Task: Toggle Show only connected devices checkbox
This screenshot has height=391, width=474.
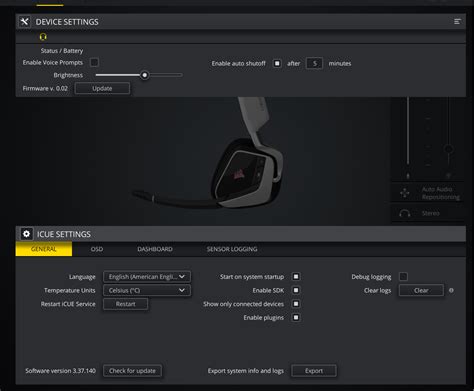Action: (296, 304)
